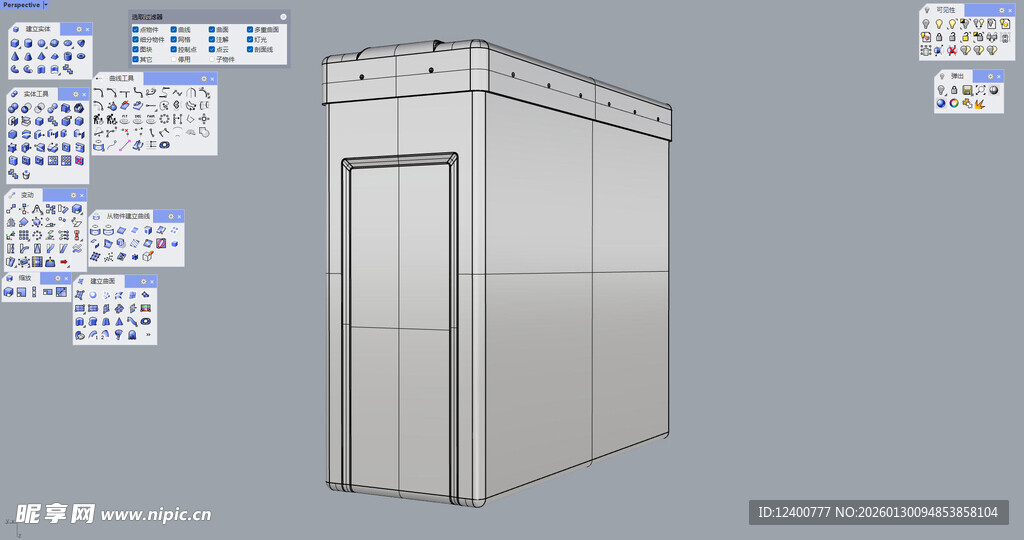Toggle the 网格 filter checkbox
Image resolution: width=1024 pixels, height=540 pixels.
(174, 39)
